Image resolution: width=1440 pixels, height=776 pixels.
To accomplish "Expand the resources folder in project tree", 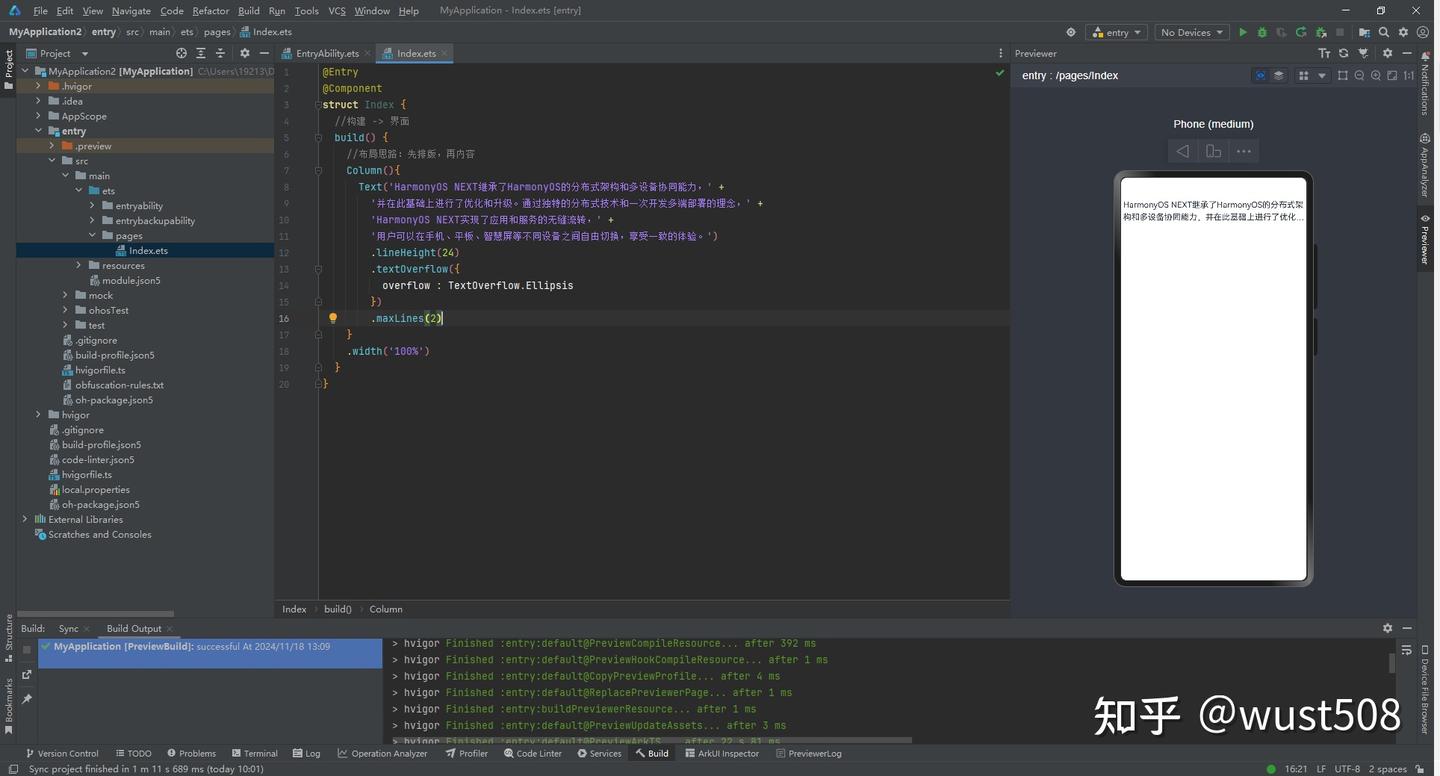I will [x=79, y=265].
